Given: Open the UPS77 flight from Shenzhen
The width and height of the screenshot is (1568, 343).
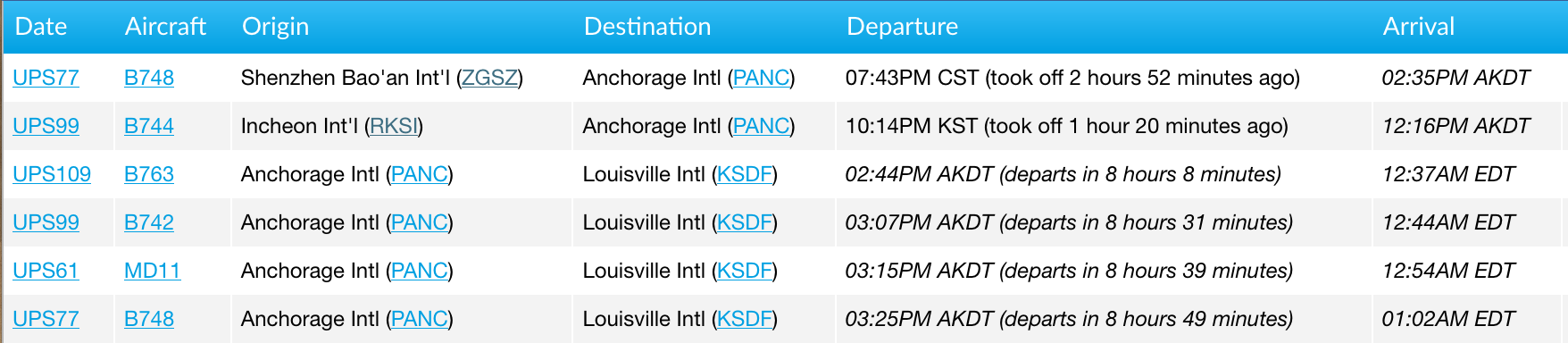Looking at the screenshot, I should click(x=46, y=78).
